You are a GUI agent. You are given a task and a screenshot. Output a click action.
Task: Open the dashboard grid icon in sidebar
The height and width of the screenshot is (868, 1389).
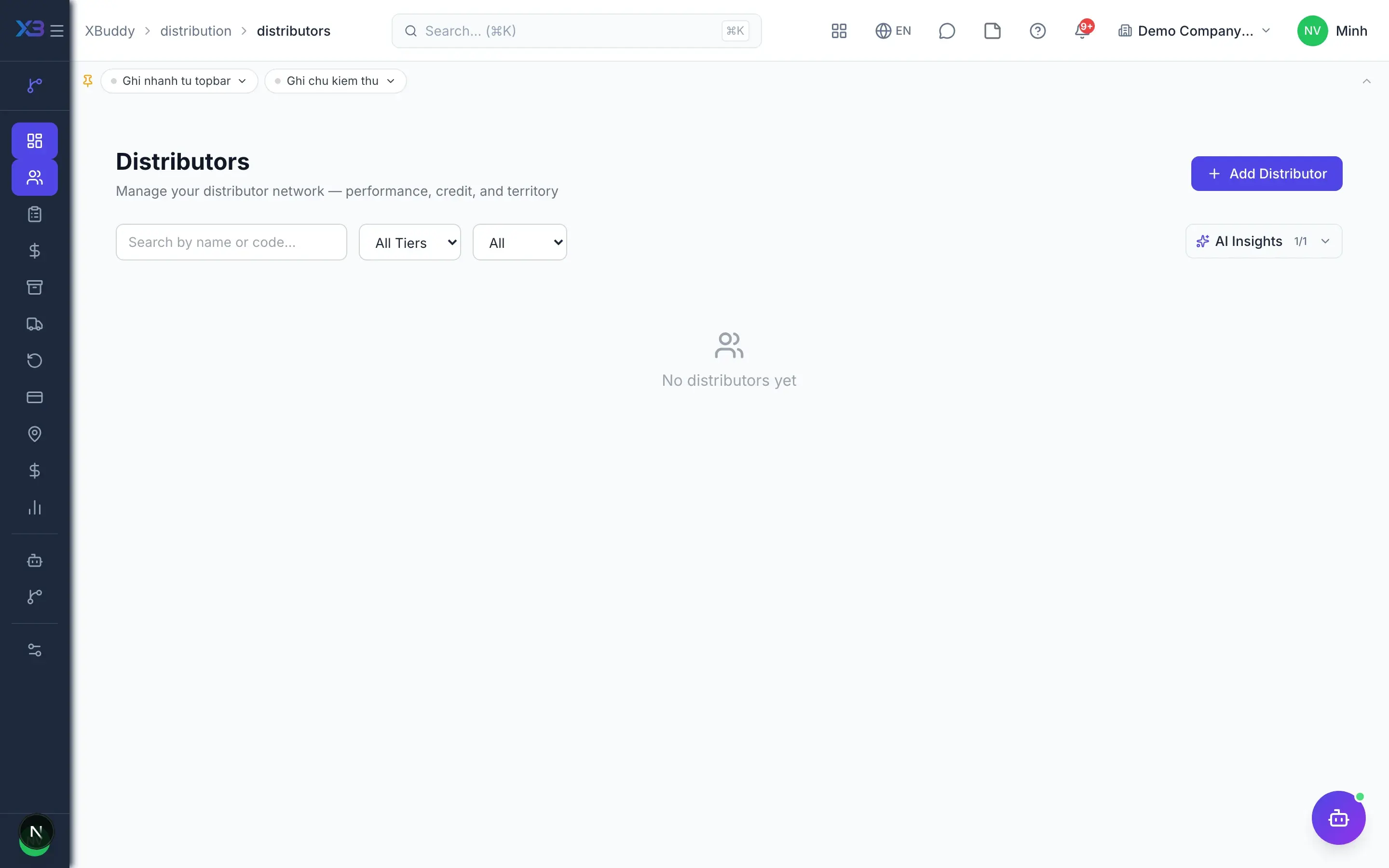[34, 141]
